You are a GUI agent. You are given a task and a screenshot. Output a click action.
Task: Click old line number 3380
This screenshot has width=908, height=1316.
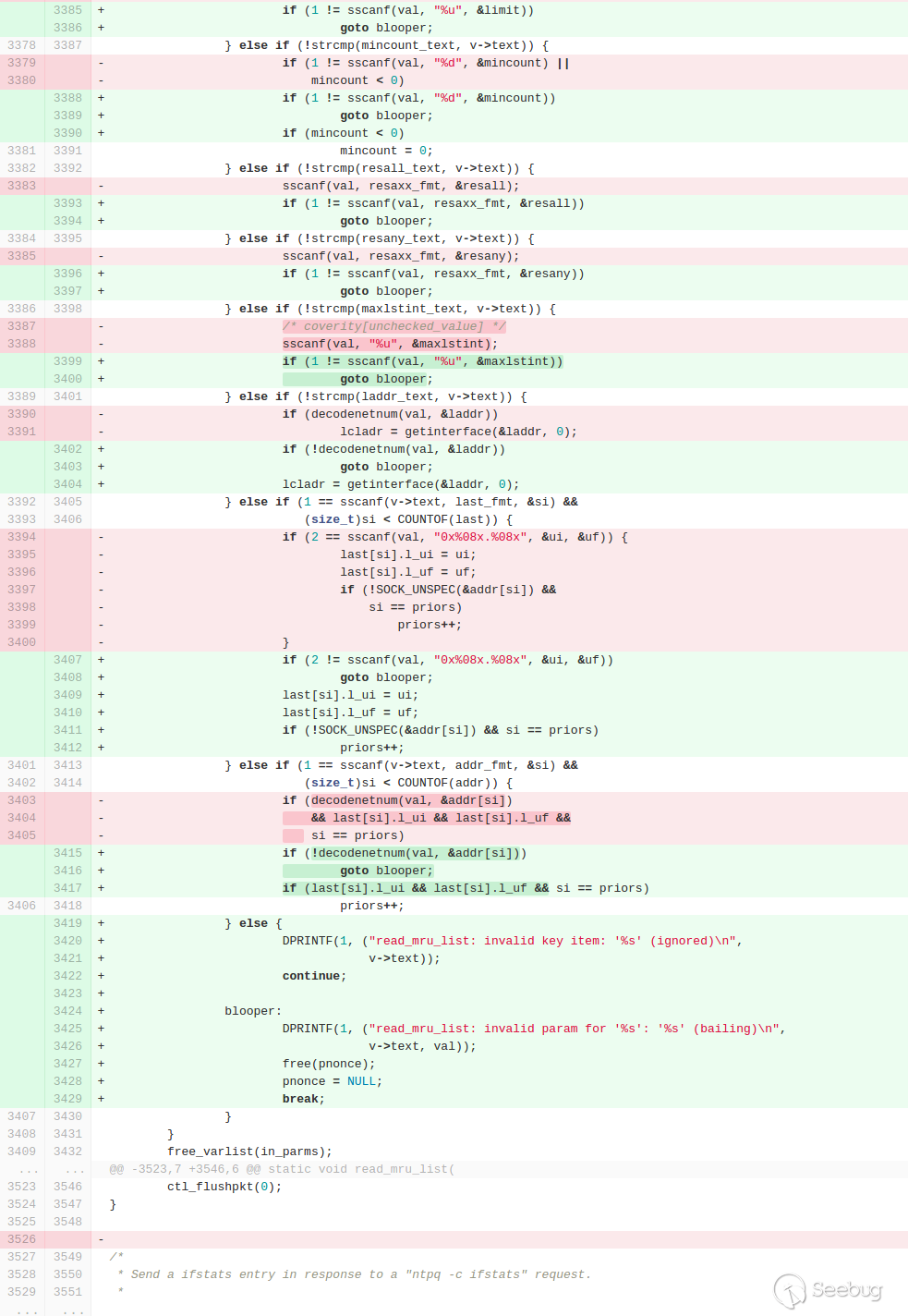(22, 80)
